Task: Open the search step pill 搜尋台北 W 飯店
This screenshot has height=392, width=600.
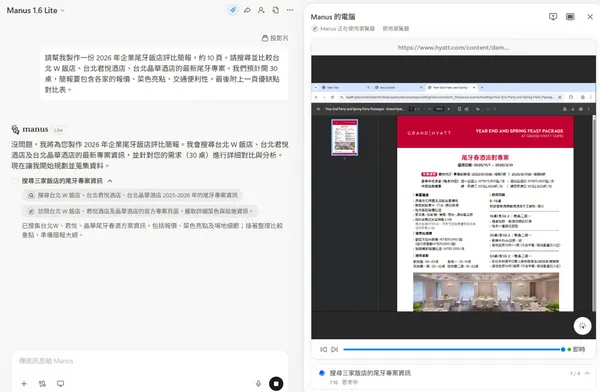Action: [132, 195]
